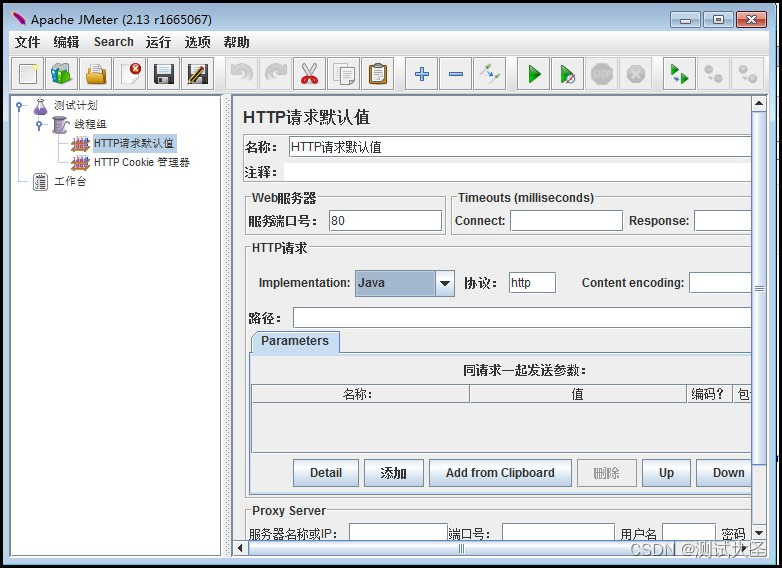Click the Shutdown grey X icon
Screen dimensions: 782x568
pyautogui.click(x=635, y=74)
